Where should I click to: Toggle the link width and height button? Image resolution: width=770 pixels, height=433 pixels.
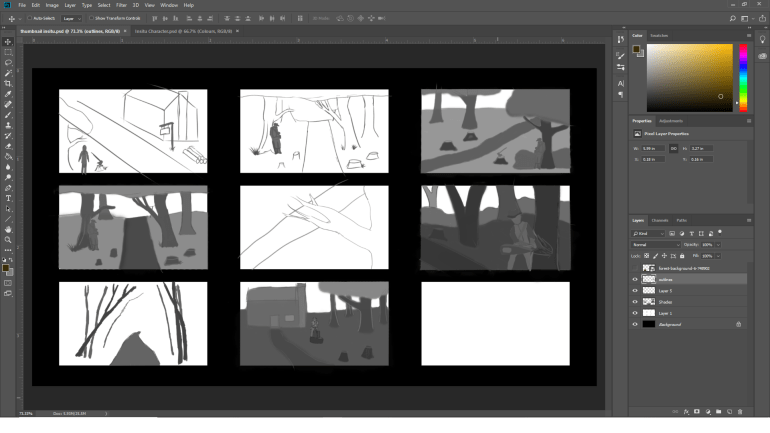(x=674, y=148)
